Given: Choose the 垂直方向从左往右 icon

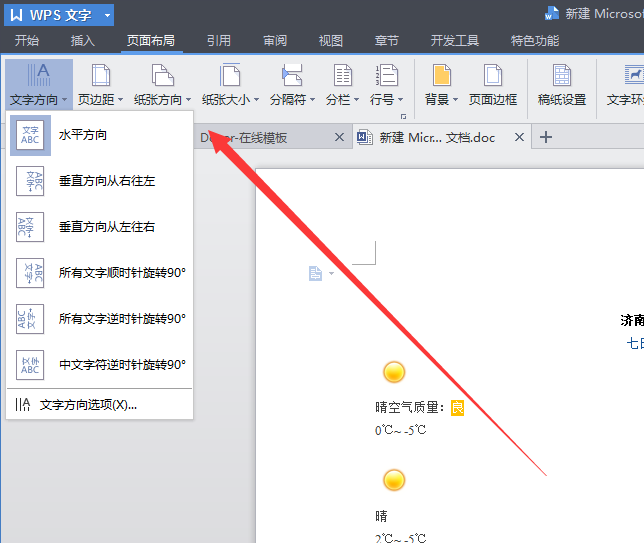Looking at the screenshot, I should point(30,227).
